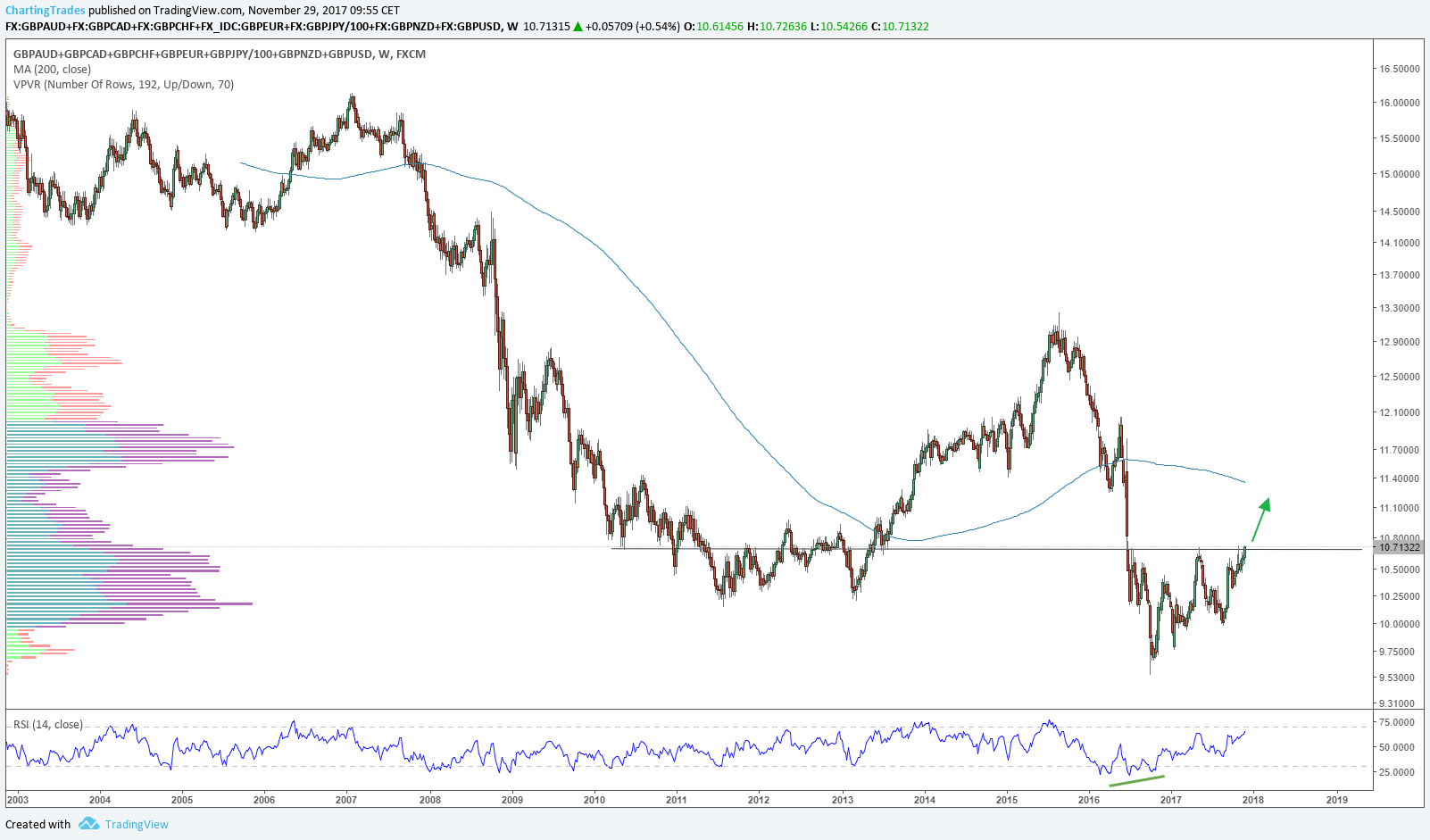Viewport: 1430px width, 840px height.
Task: Select the 2018 label on the time axis
Action: 1253,801
